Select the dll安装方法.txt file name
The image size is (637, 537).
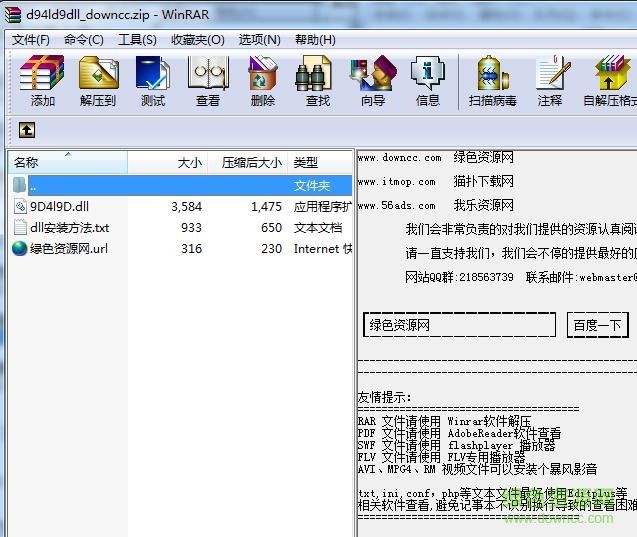(69, 227)
